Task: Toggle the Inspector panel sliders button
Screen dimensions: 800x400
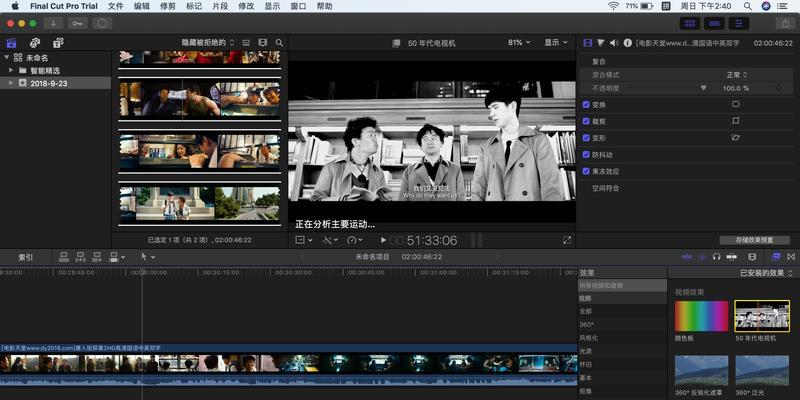Action: (739, 23)
